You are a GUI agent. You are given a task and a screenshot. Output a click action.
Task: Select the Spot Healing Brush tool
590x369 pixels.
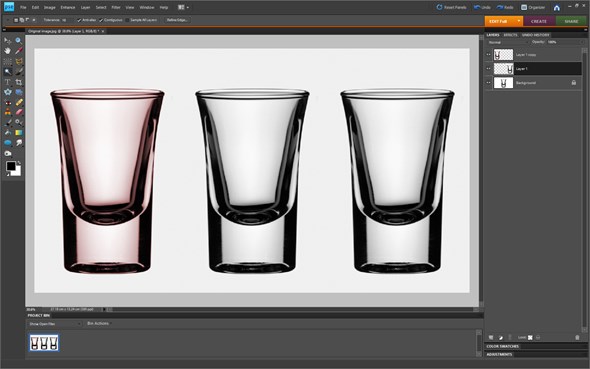point(18,102)
